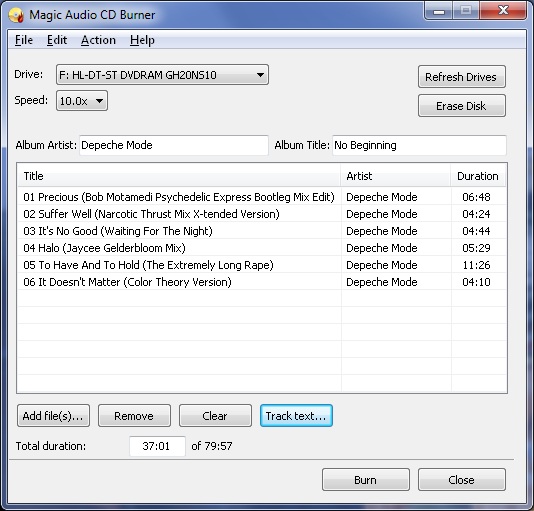
Task: Focus the Album Title field
Action: tap(419, 145)
